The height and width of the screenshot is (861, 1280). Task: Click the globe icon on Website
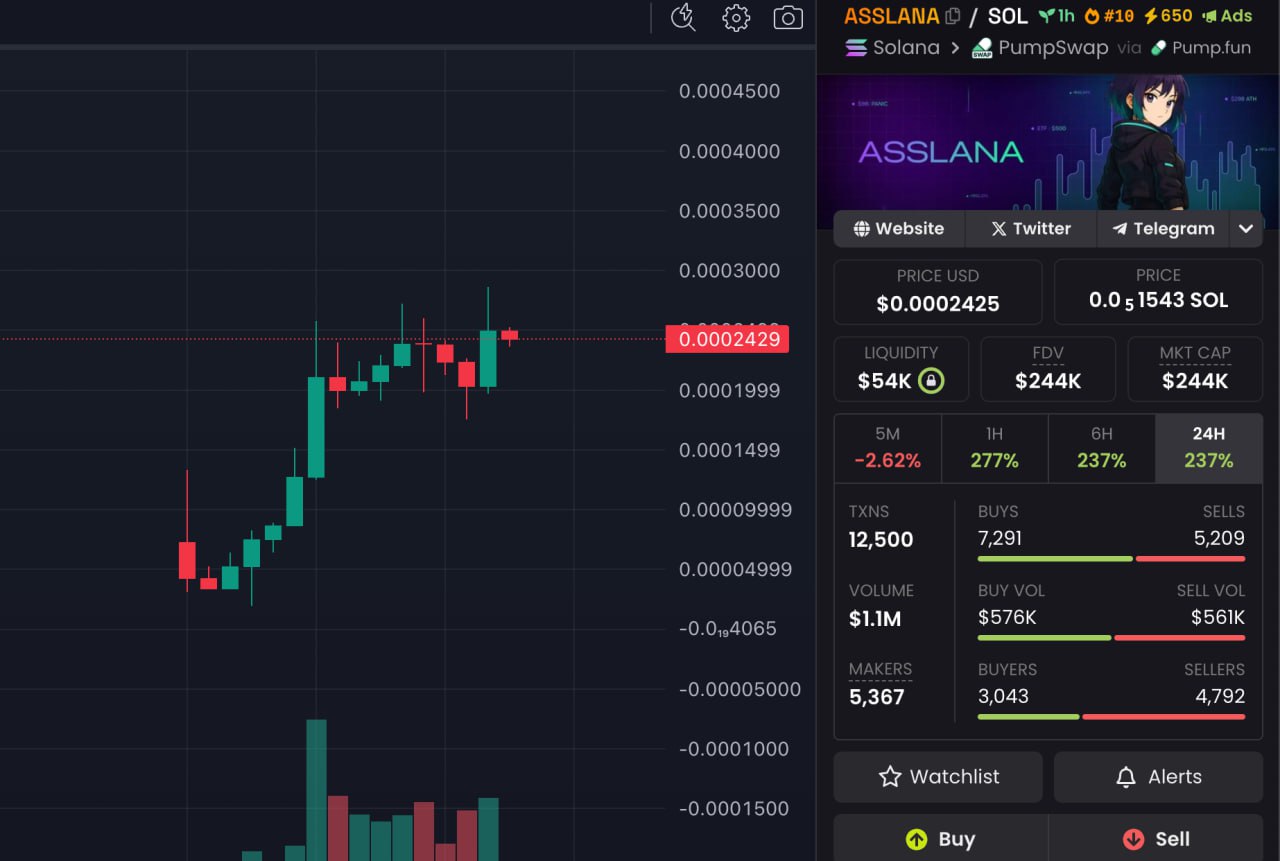pos(861,228)
